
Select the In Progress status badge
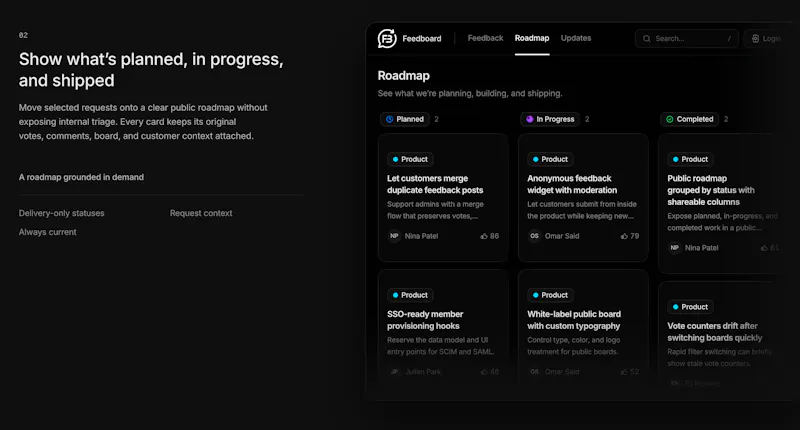coord(550,119)
